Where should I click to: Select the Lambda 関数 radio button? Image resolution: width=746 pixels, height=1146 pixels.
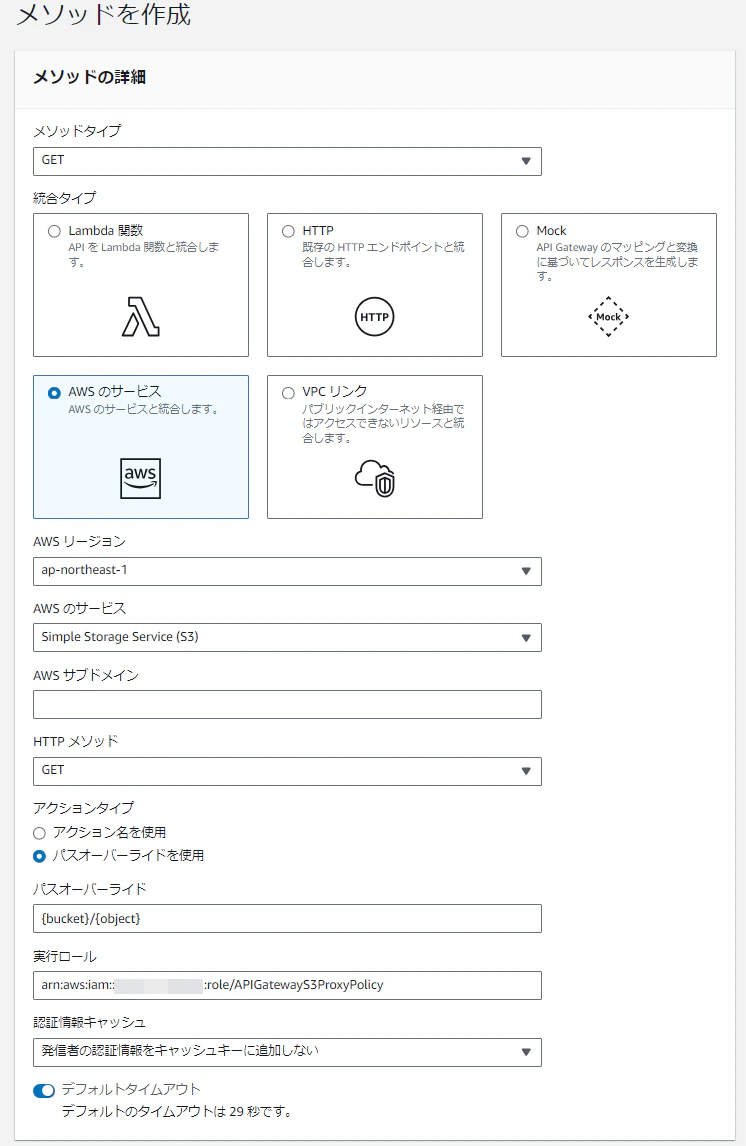54,231
